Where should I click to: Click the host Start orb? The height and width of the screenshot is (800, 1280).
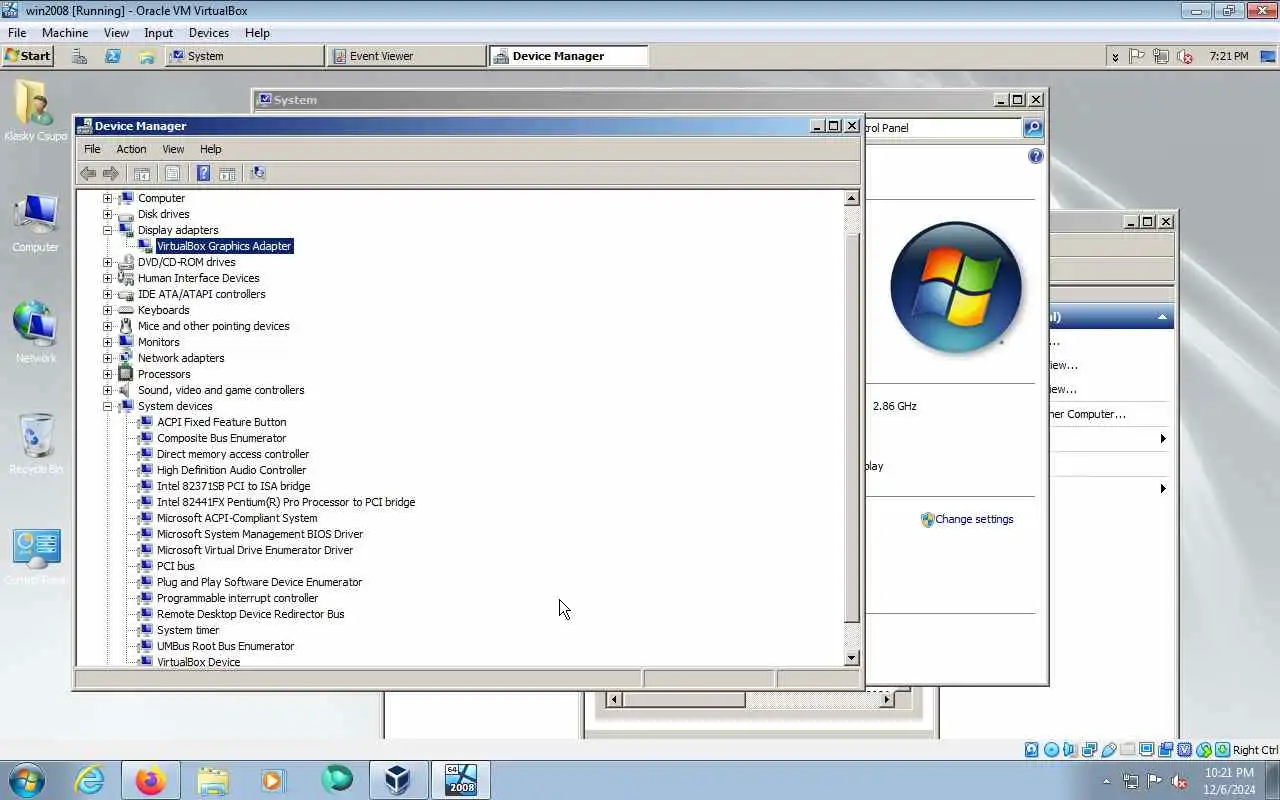27,780
